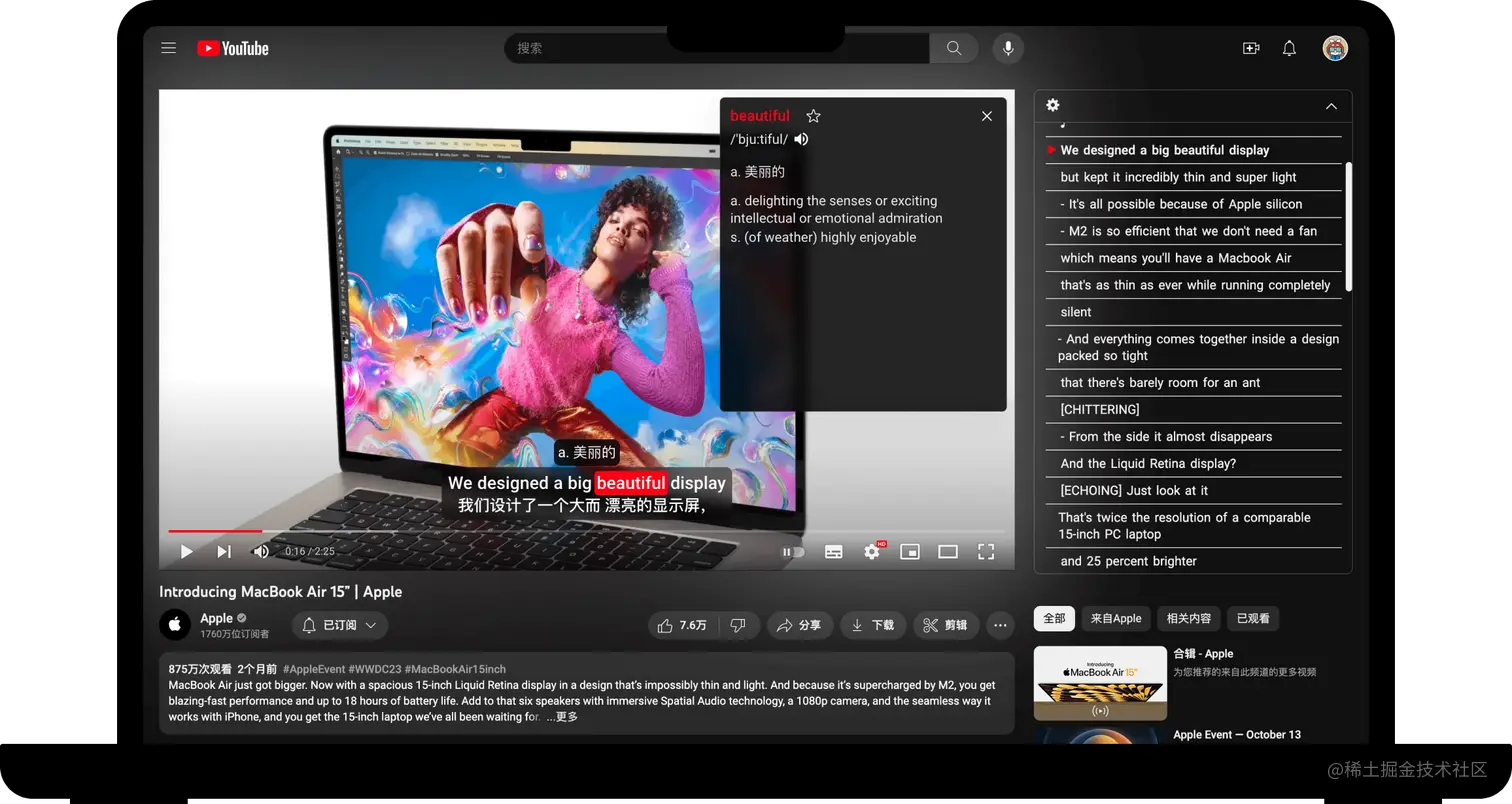Open the #MacBookAir15inch hashtag
This screenshot has height=804, width=1512.
coord(455,669)
